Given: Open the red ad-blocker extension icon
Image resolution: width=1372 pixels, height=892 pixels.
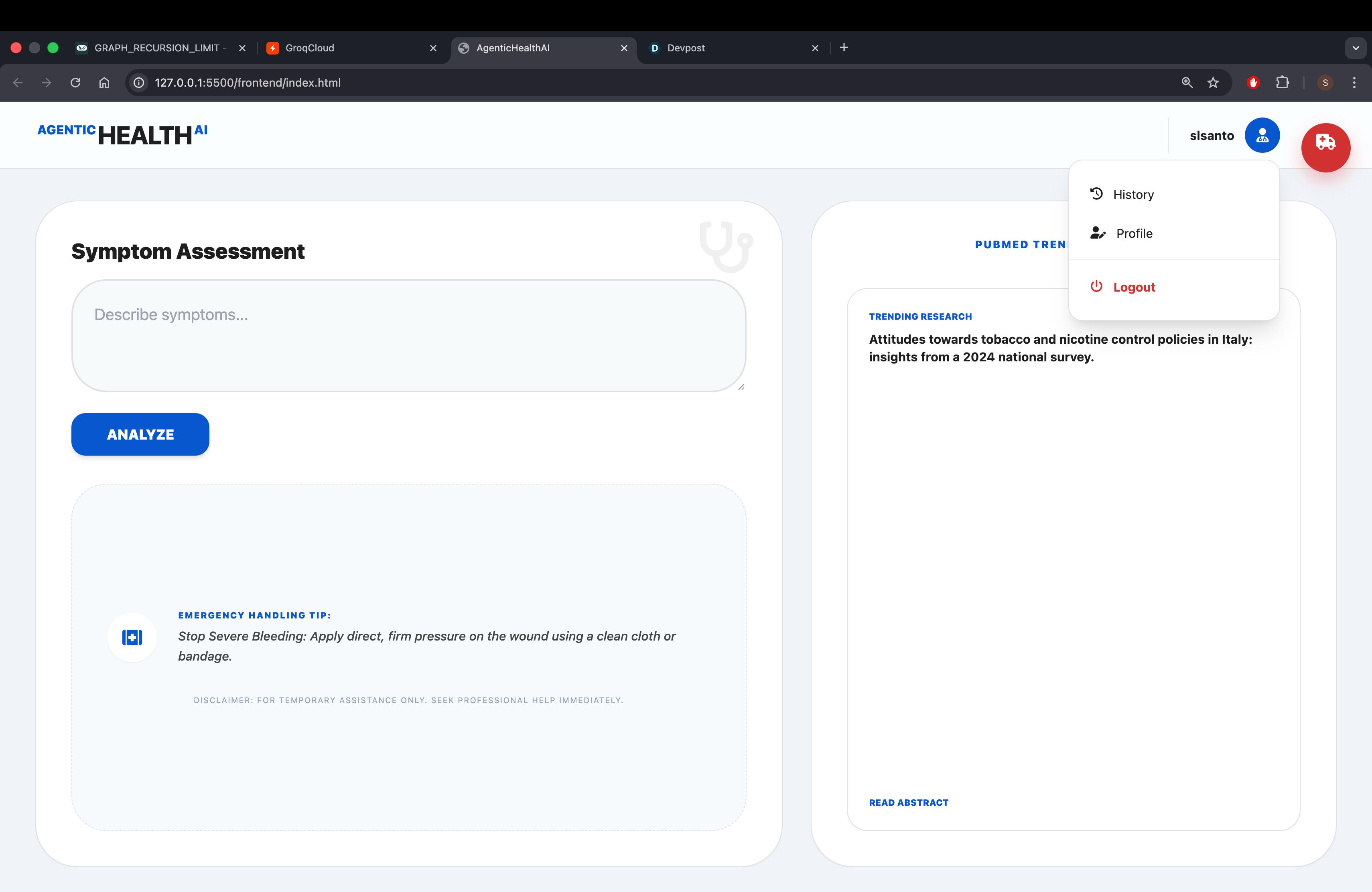Looking at the screenshot, I should (x=1253, y=82).
